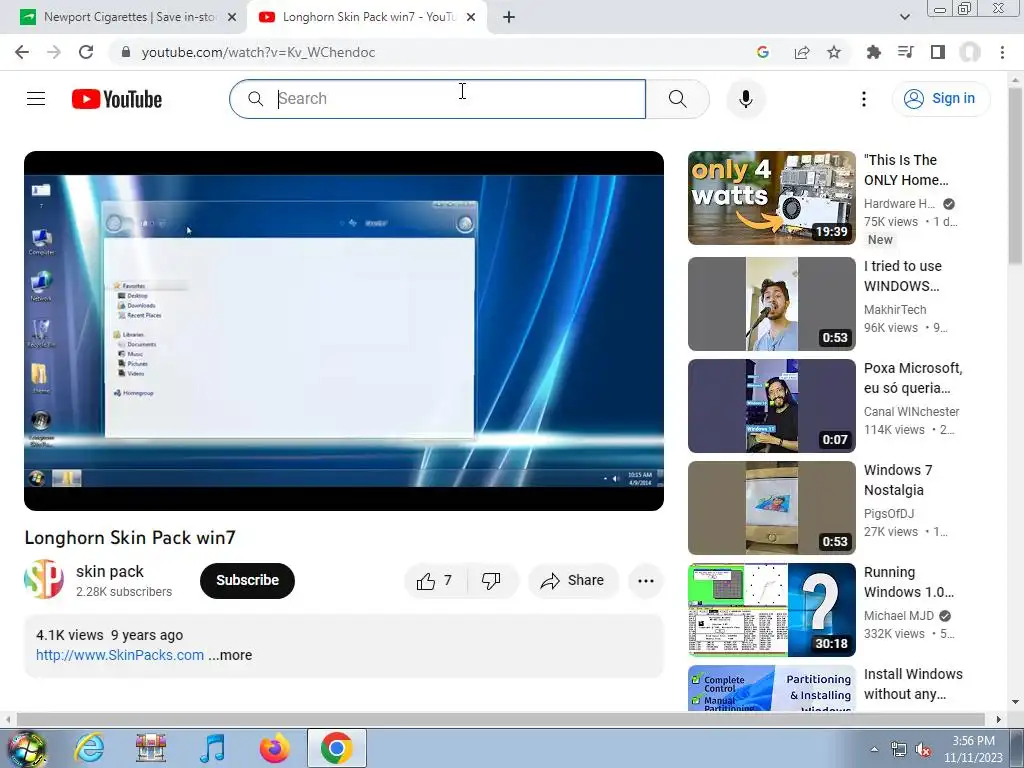Open skin pack channel avatar
Image resolution: width=1024 pixels, height=768 pixels.
coord(44,579)
